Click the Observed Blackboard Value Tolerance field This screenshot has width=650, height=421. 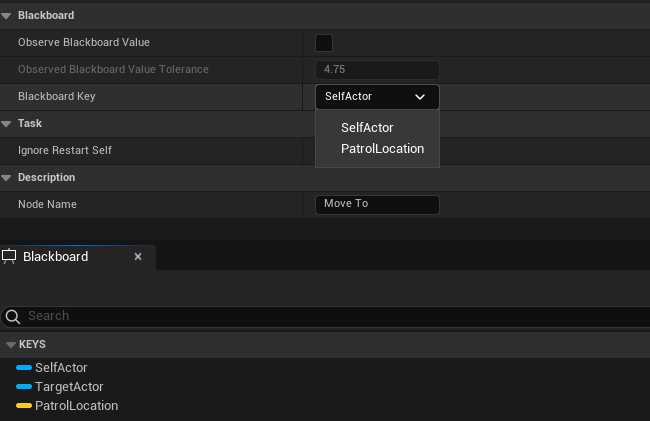click(377, 70)
